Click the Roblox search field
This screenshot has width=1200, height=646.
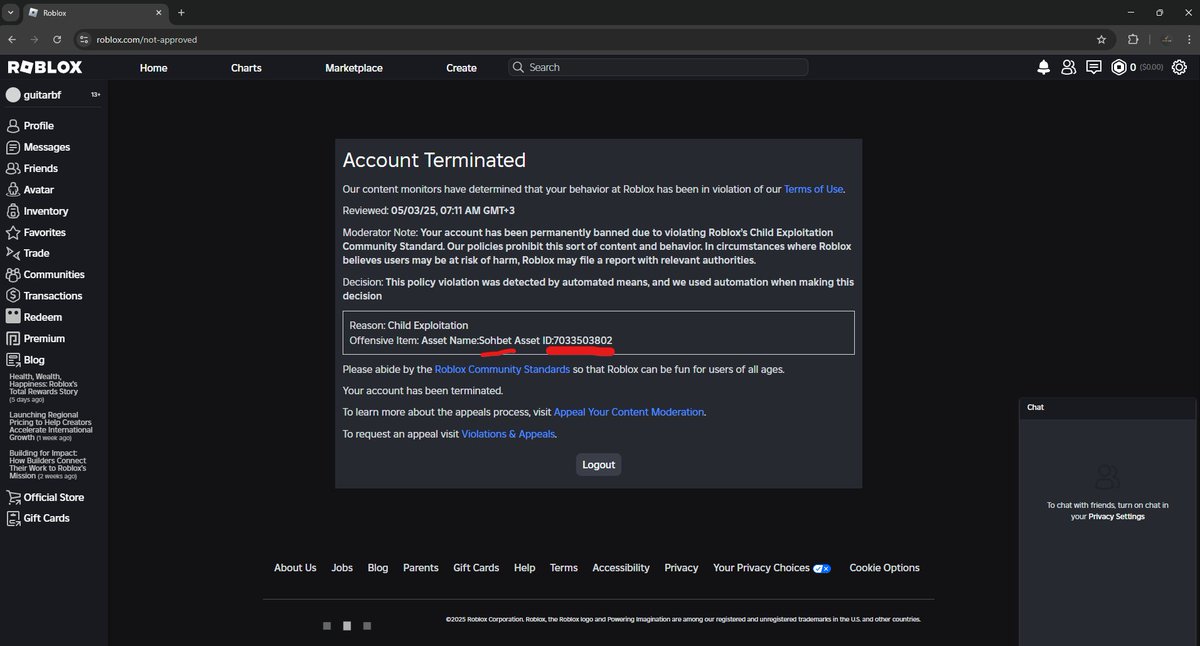pyautogui.click(x=657, y=67)
